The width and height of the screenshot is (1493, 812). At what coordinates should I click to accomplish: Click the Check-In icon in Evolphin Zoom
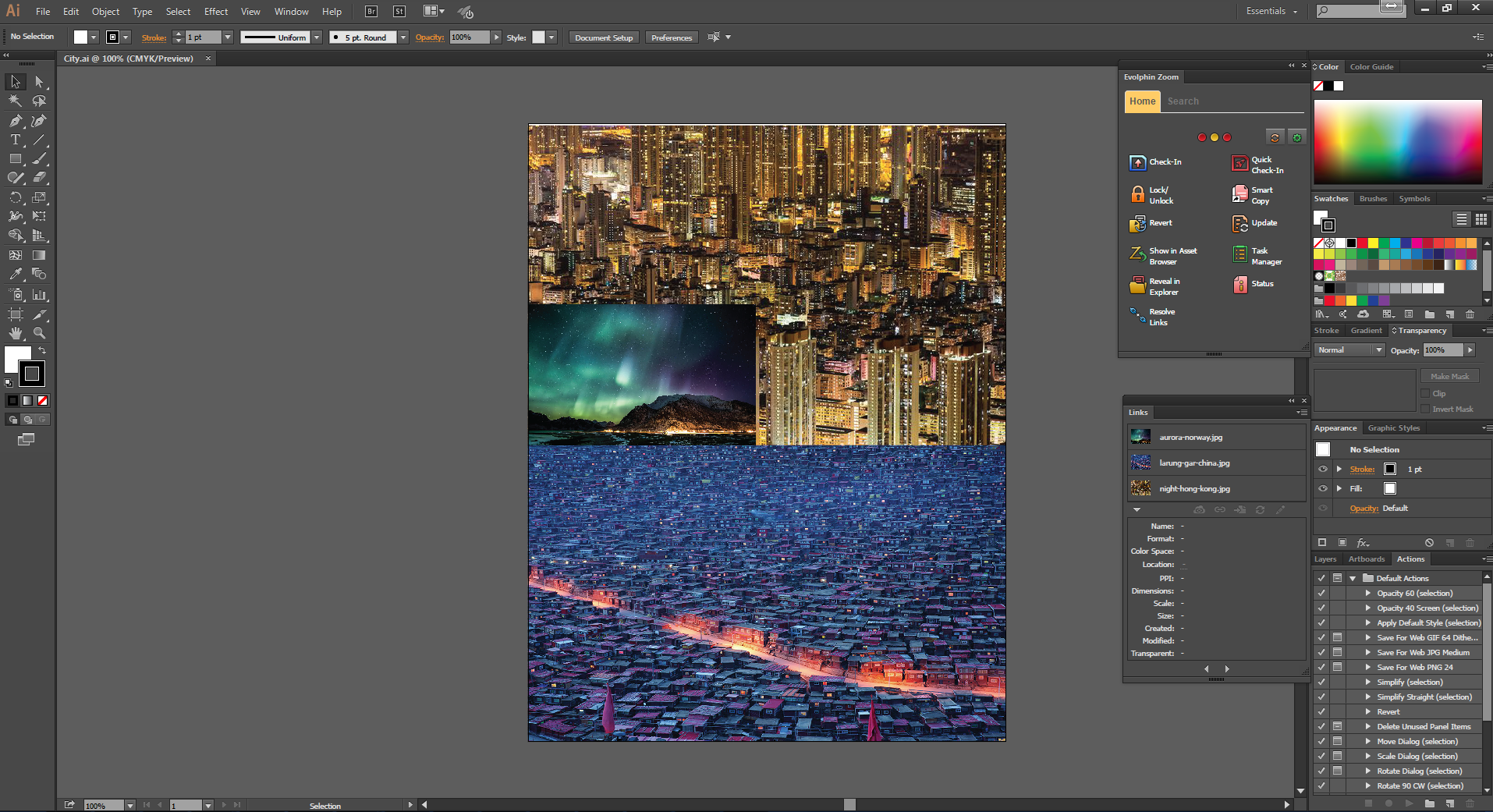(1137, 162)
